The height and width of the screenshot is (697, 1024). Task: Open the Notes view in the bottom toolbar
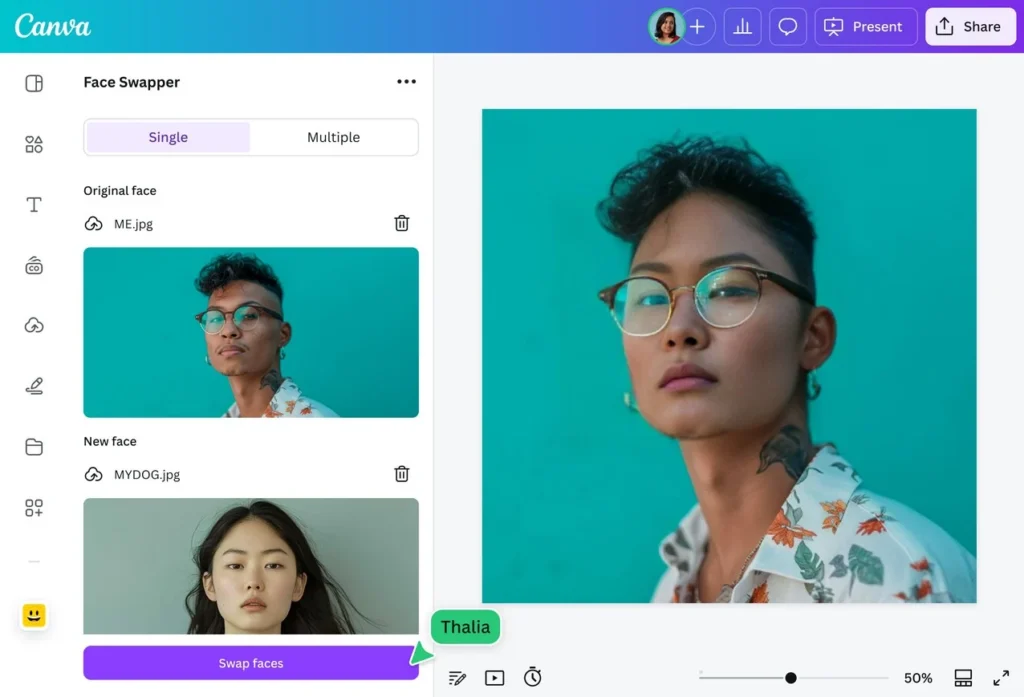[457, 678]
